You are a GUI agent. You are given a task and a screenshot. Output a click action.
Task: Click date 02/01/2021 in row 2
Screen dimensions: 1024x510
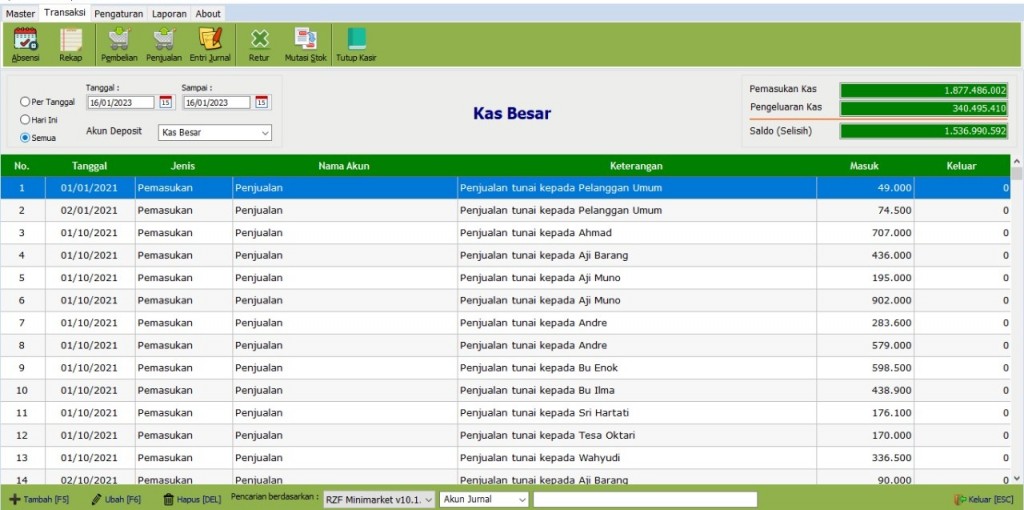pyautogui.click(x=89, y=210)
